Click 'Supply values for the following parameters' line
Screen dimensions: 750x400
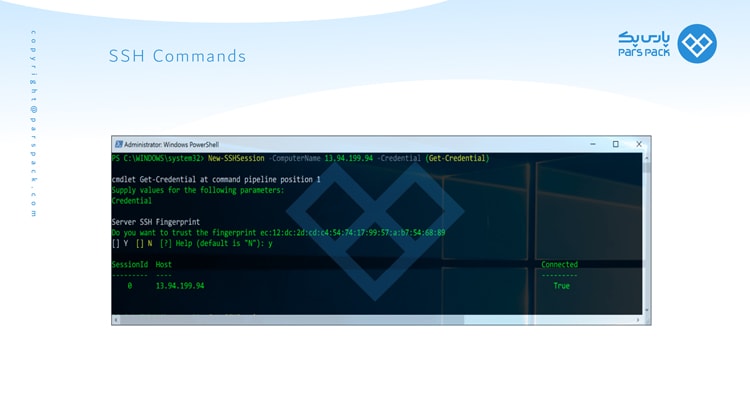198,190
